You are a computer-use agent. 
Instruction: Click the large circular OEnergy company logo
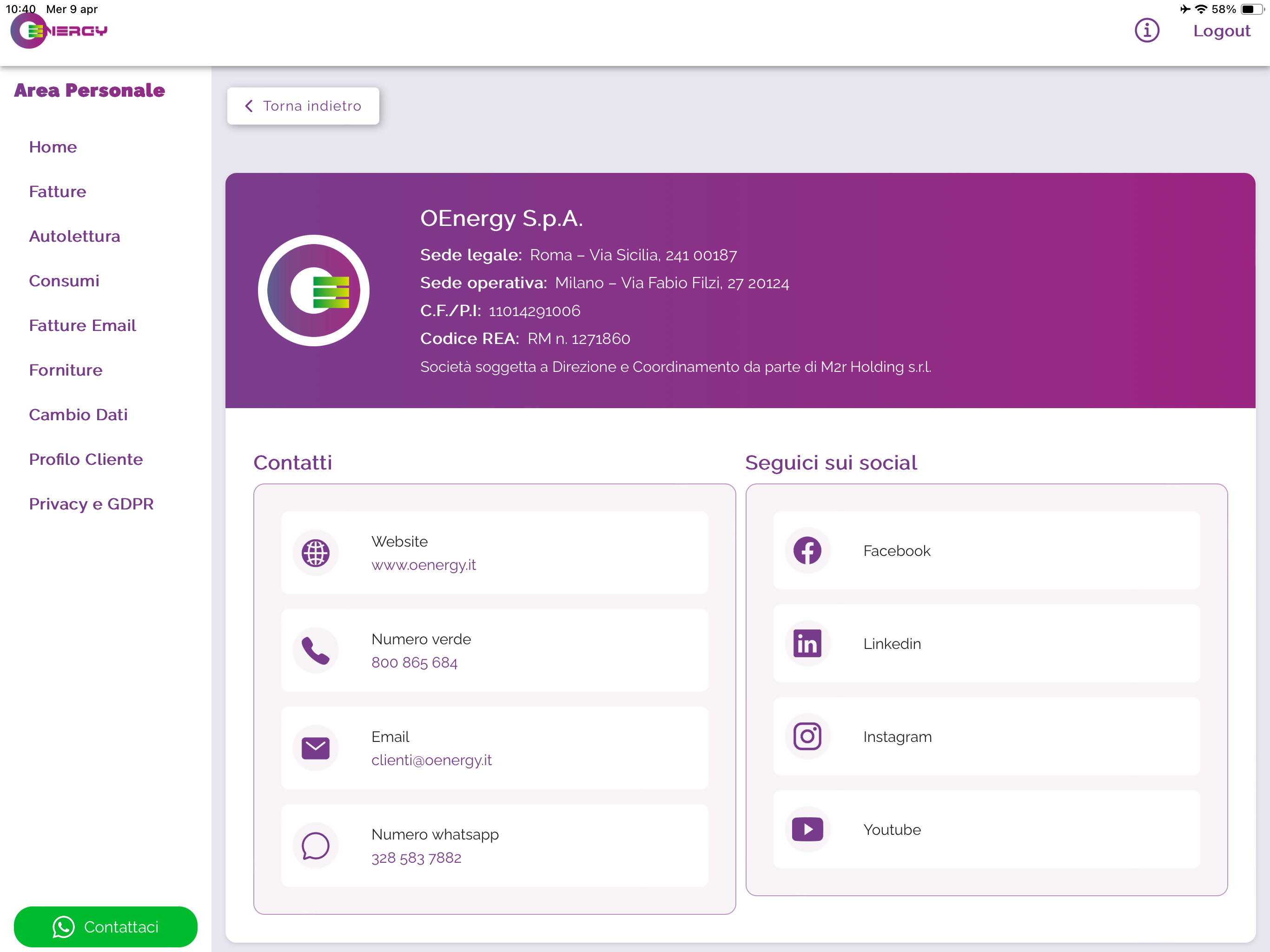[x=313, y=291]
